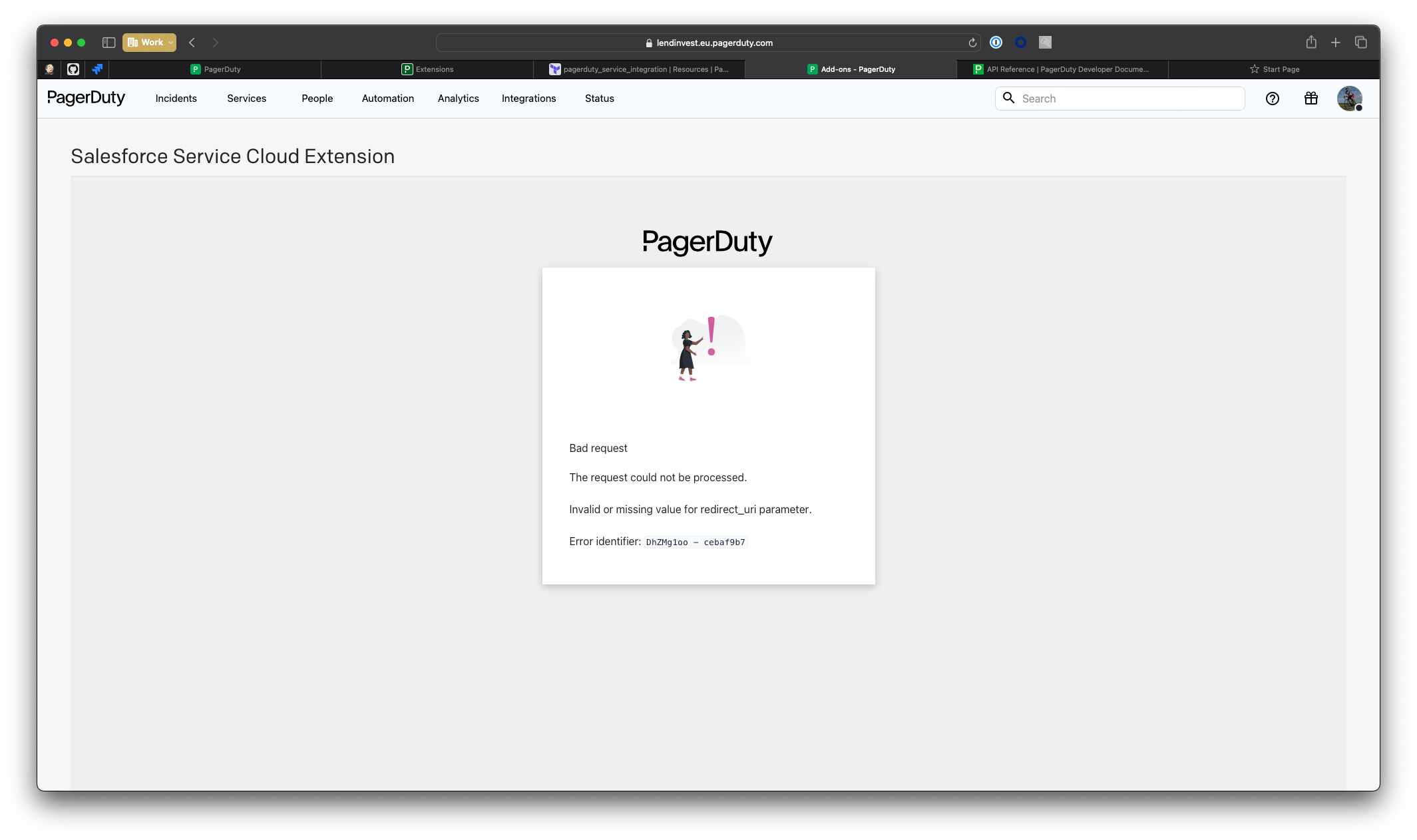Open the user profile avatar menu
Screen dimensions: 1417x840
[x=1349, y=99]
